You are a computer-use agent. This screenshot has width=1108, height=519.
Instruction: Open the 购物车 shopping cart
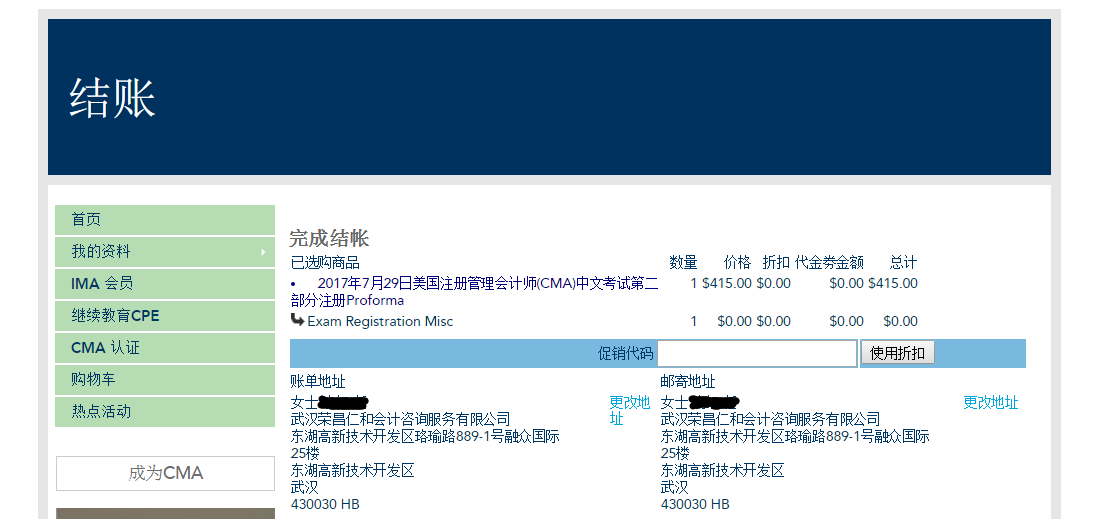pyautogui.click(x=93, y=380)
